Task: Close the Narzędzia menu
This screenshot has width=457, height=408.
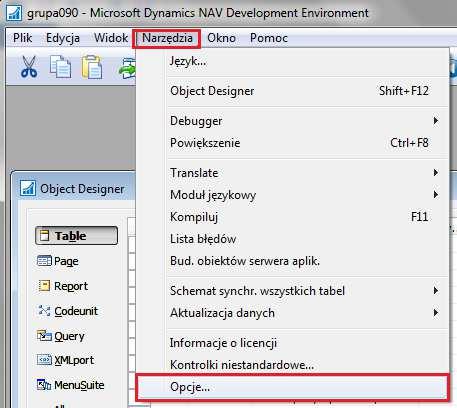Action: pyautogui.click(x=167, y=38)
